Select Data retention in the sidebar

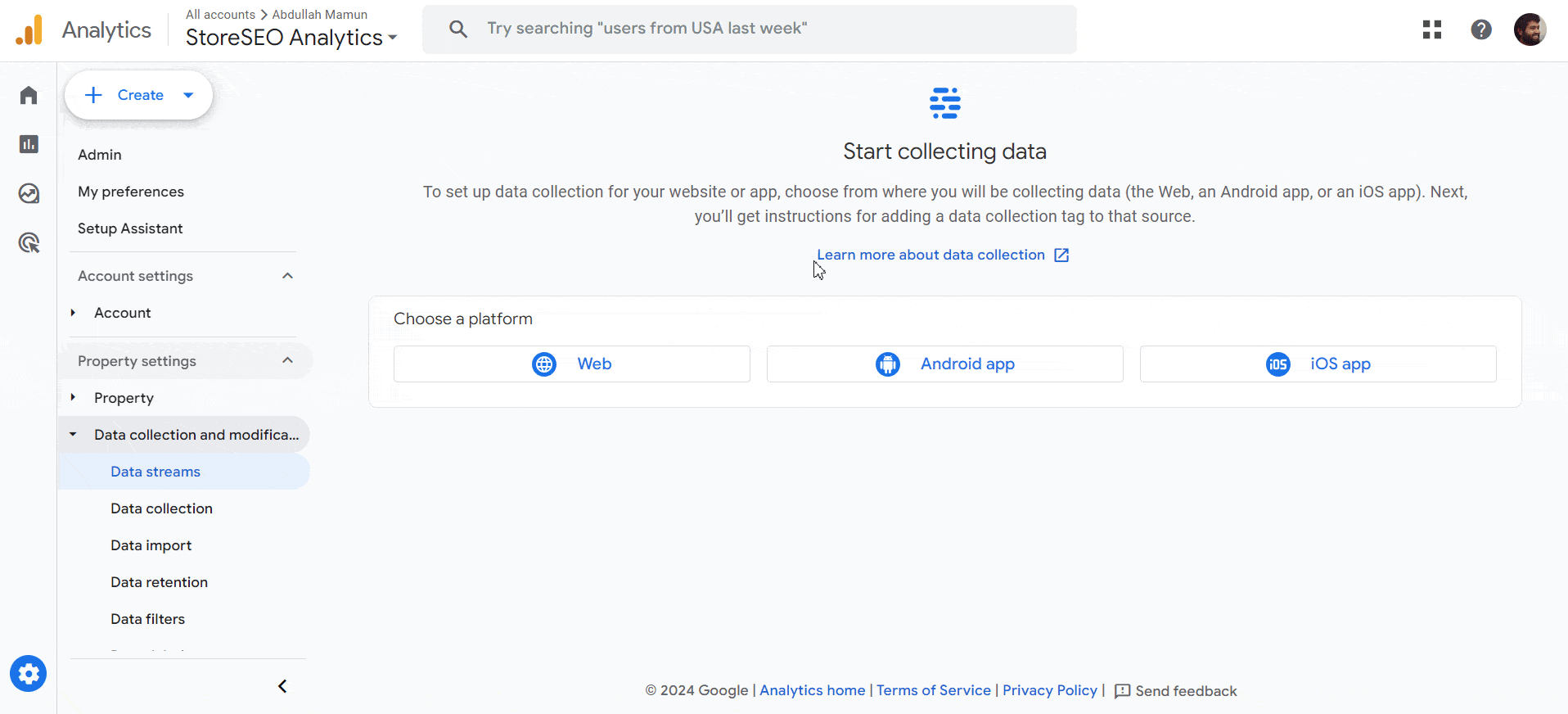[159, 582]
